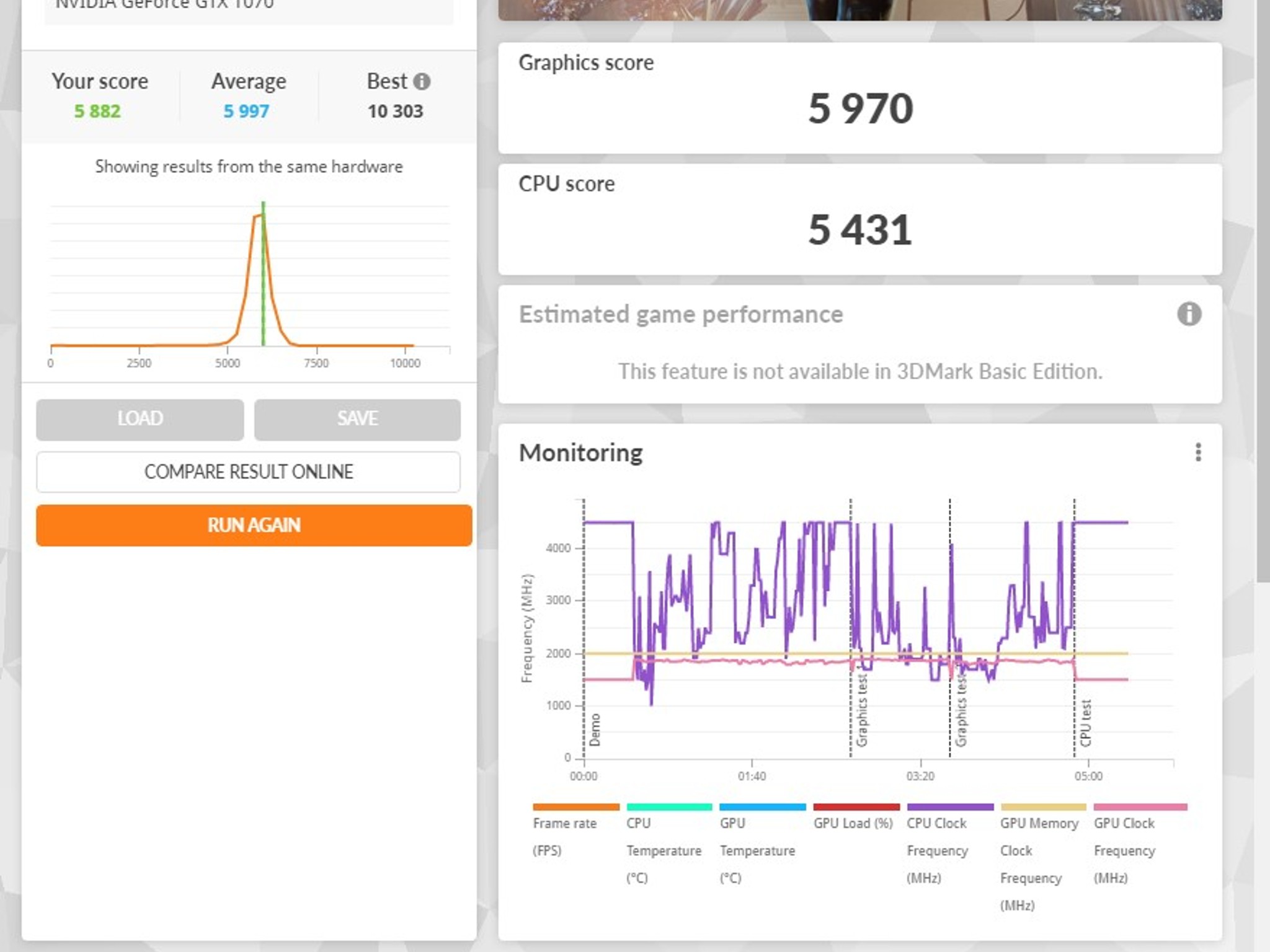Toggle the GPU Load (%) legend entry

[856, 818]
